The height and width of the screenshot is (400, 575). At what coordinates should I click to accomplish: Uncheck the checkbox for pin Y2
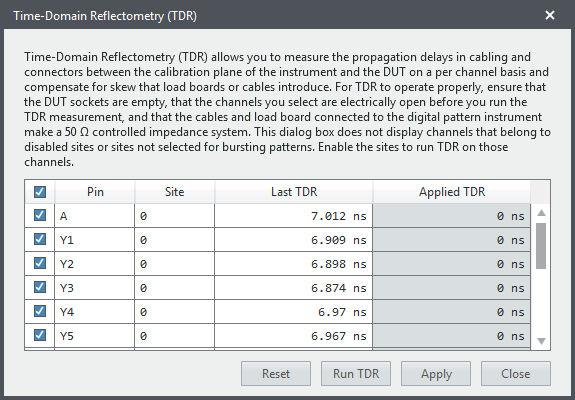40,263
